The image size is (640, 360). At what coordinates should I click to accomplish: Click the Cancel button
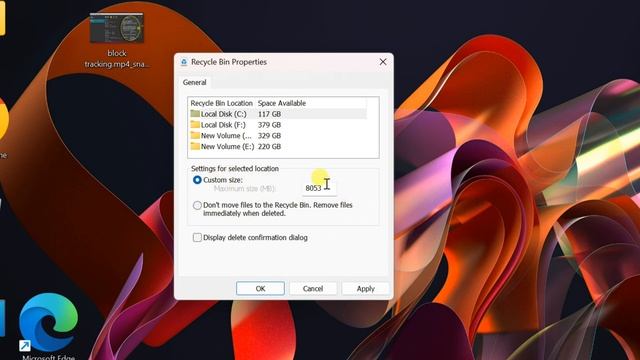[x=313, y=289]
